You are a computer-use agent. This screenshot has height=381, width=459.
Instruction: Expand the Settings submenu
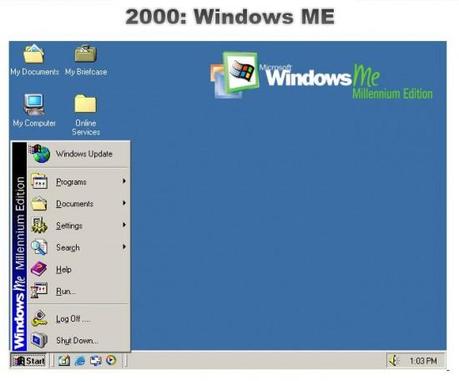click(79, 225)
